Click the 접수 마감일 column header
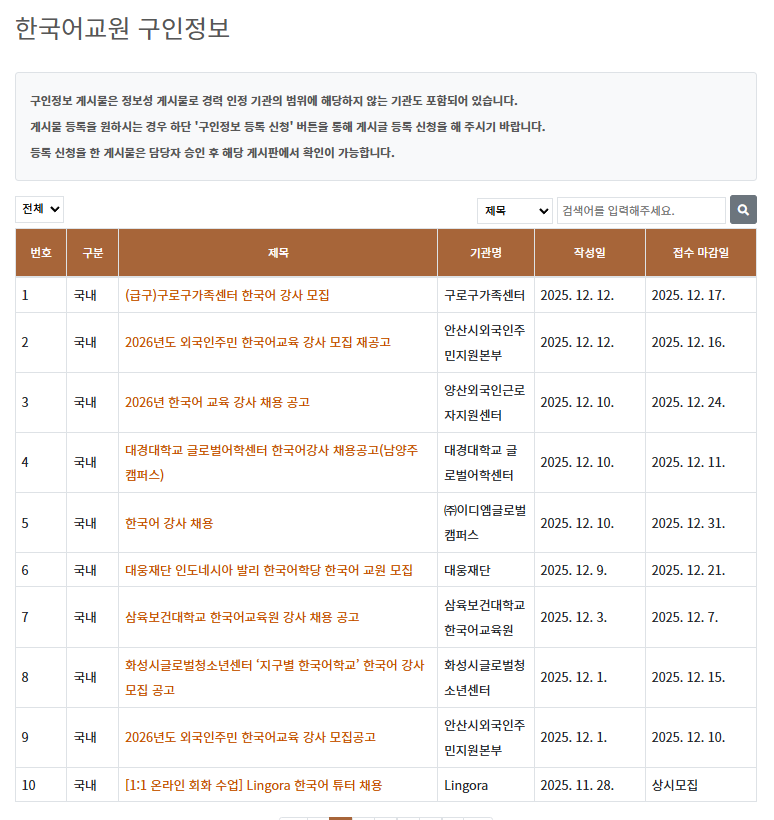 pyautogui.click(x=701, y=253)
